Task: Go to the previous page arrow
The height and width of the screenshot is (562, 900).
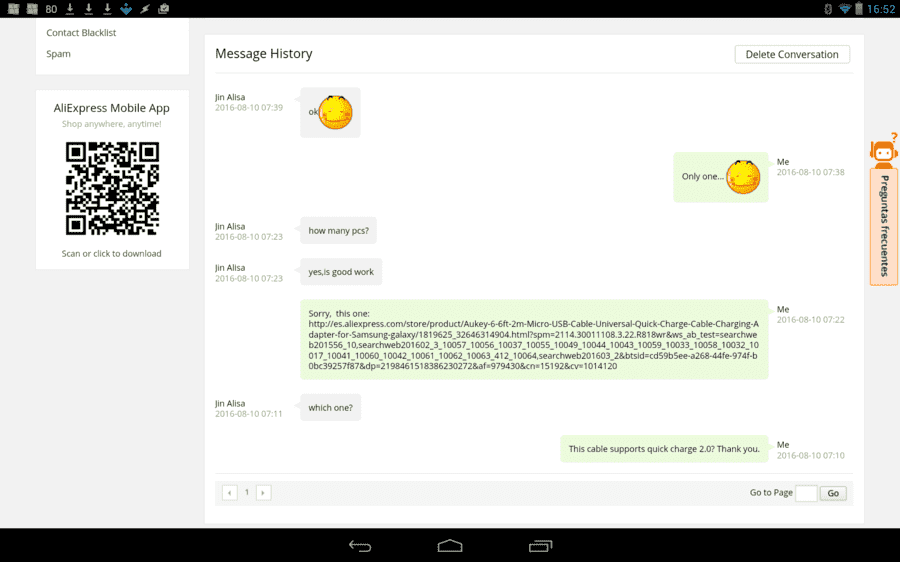Action: coord(230,493)
